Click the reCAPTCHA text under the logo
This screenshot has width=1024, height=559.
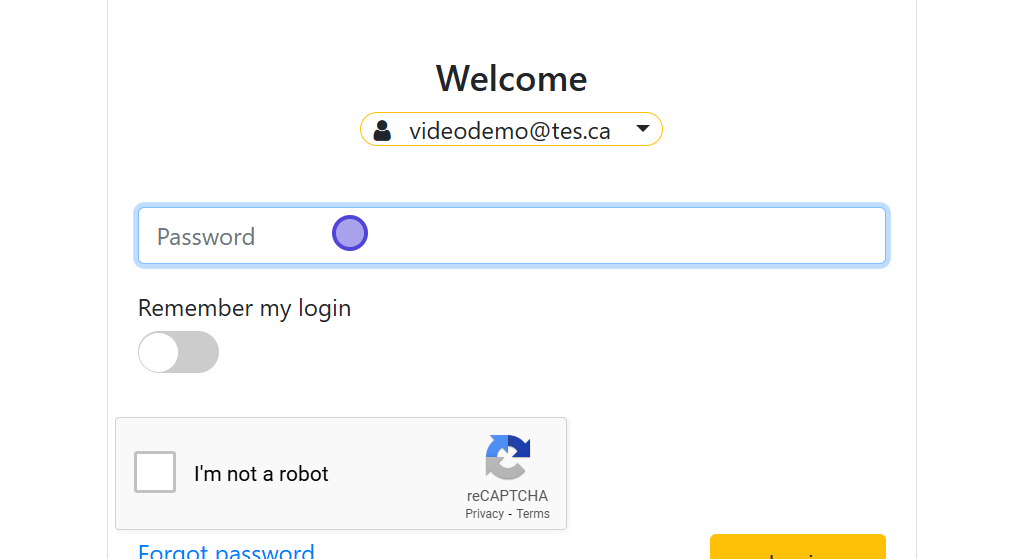pos(507,496)
